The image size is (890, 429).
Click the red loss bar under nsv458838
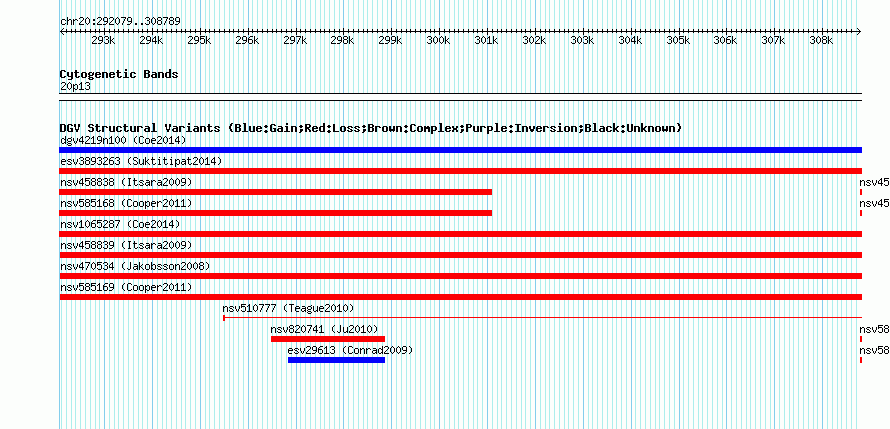coord(276,192)
